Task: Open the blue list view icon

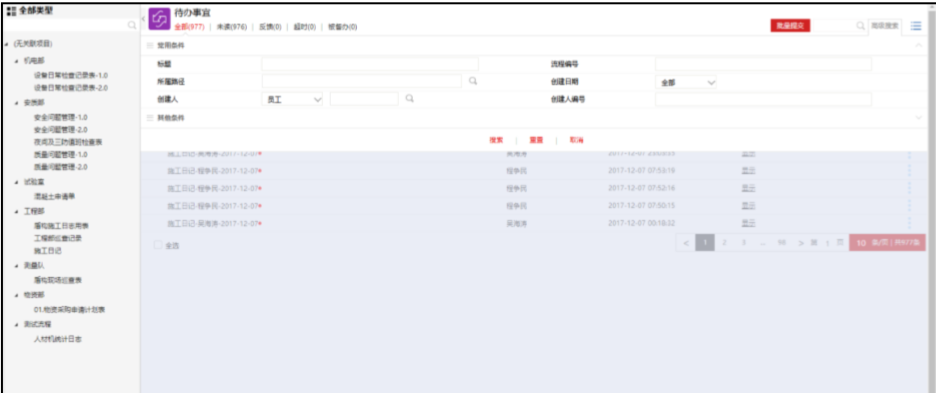Action: (916, 26)
